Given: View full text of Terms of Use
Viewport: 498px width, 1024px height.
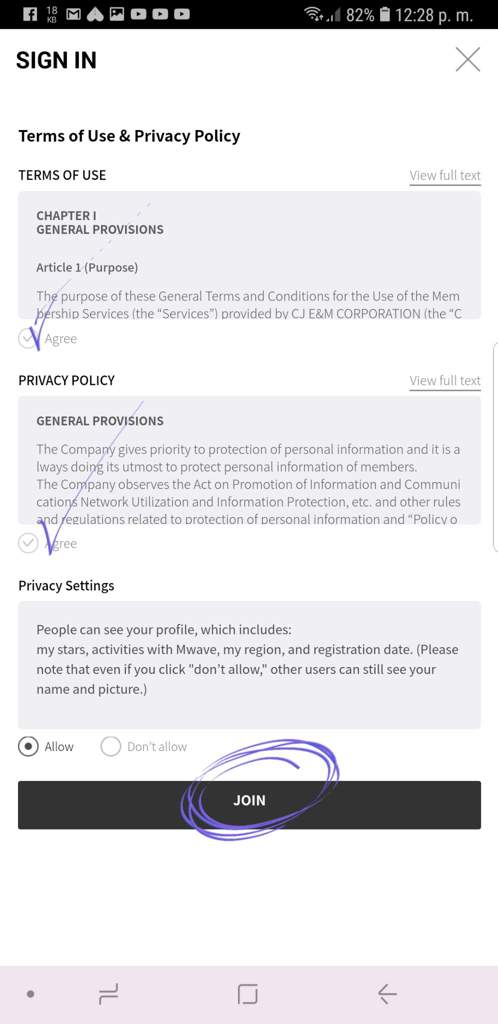Looking at the screenshot, I should point(445,176).
